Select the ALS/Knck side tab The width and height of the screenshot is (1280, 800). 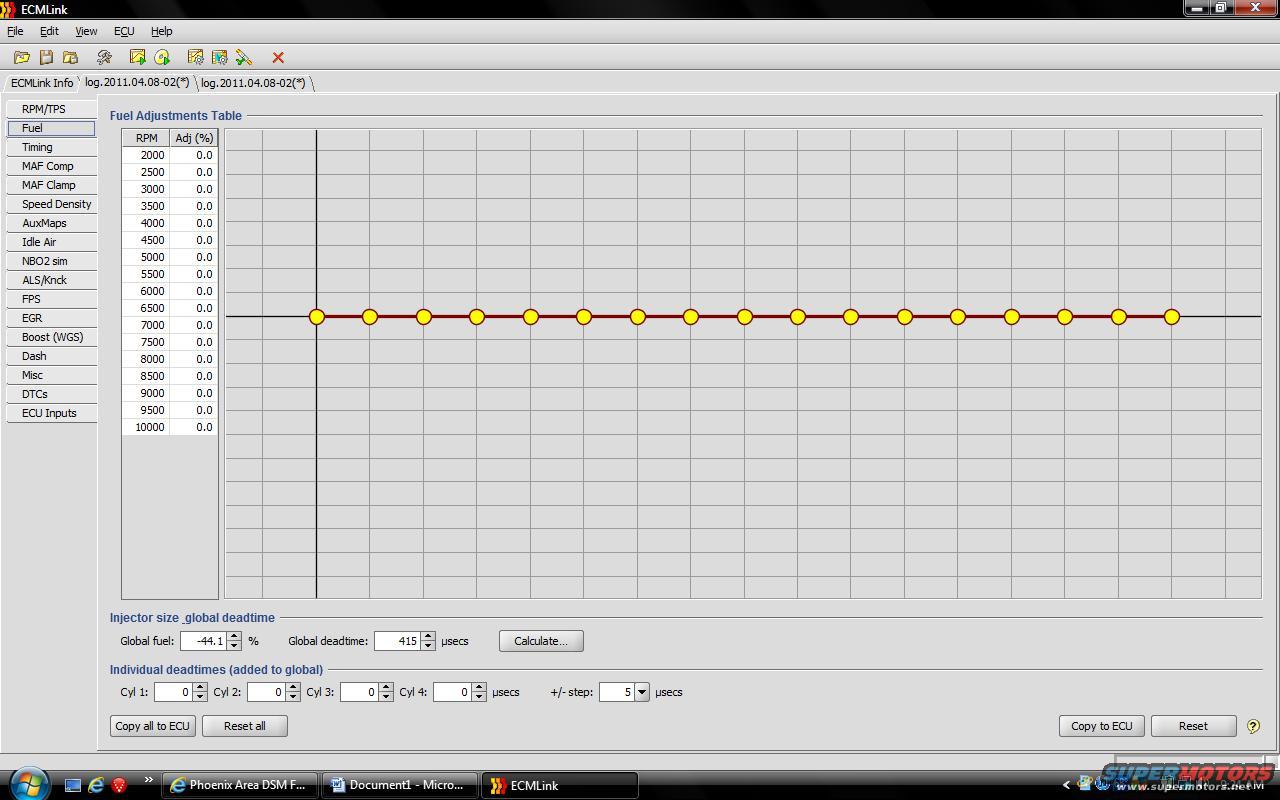click(x=51, y=280)
